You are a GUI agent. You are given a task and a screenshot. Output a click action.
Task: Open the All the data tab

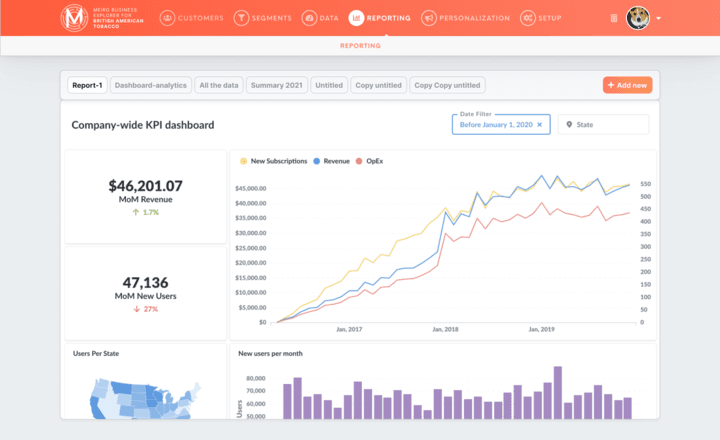click(218, 85)
